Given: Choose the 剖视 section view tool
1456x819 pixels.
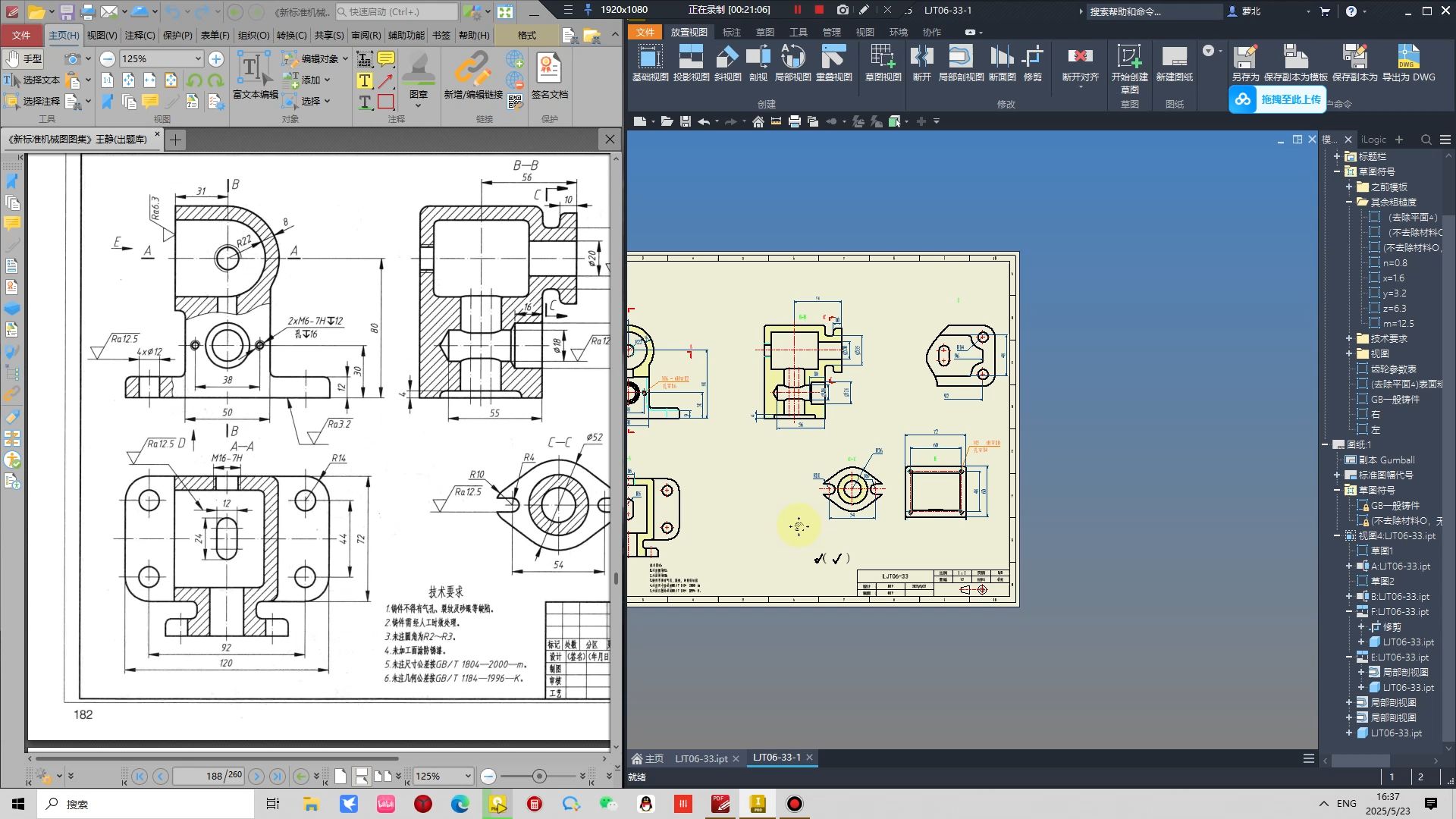Looking at the screenshot, I should (x=758, y=63).
